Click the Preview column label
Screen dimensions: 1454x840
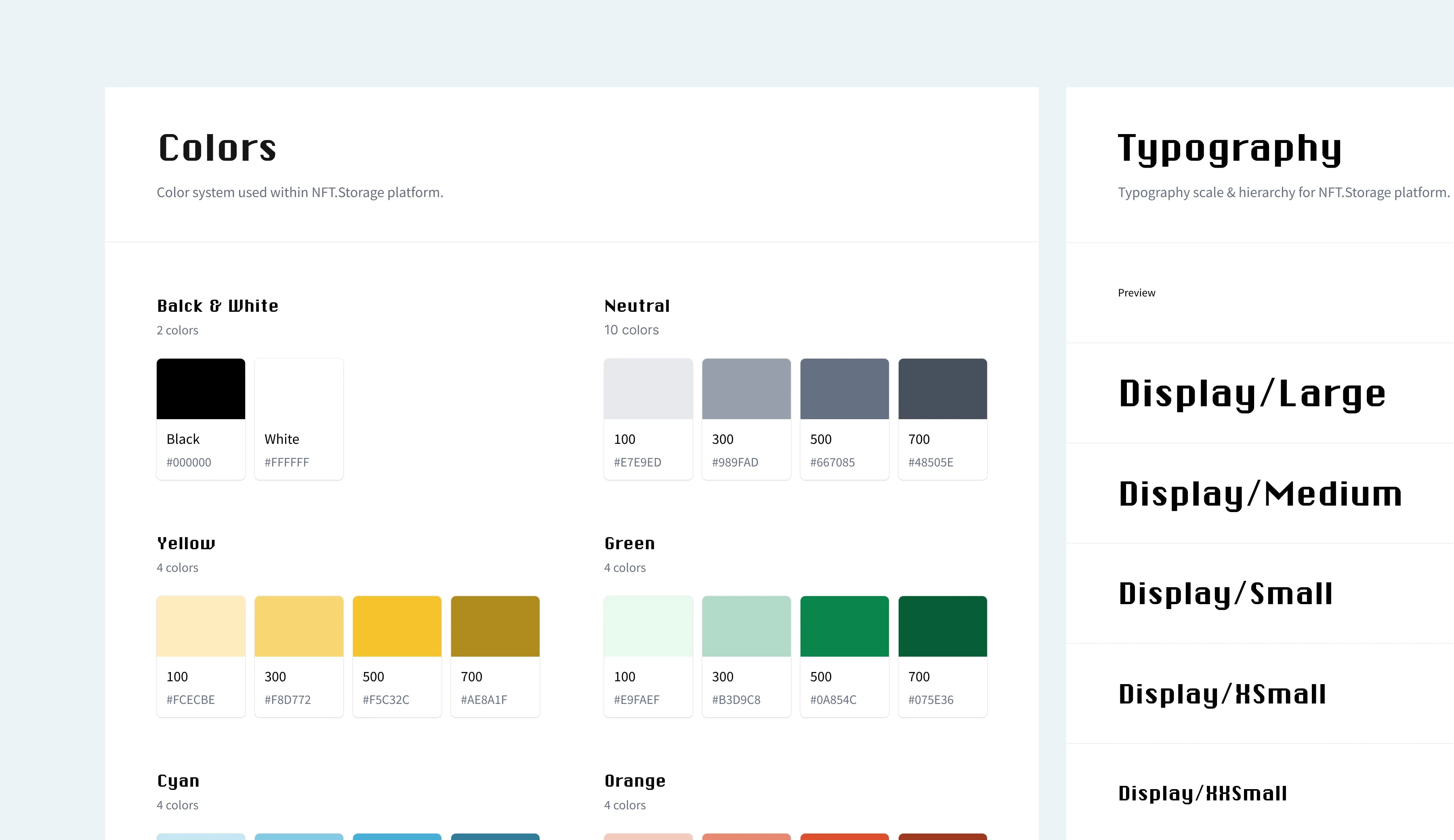1137,293
